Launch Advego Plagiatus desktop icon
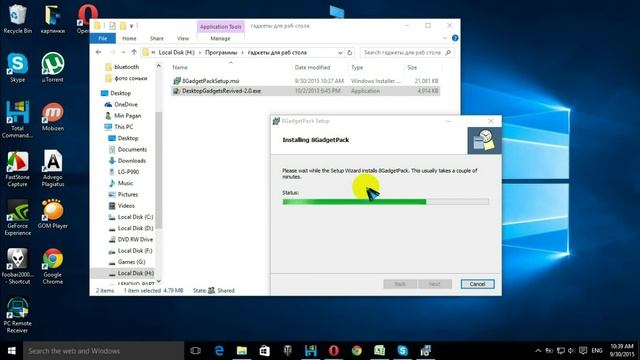The width and height of the screenshot is (640, 360). coord(53,169)
